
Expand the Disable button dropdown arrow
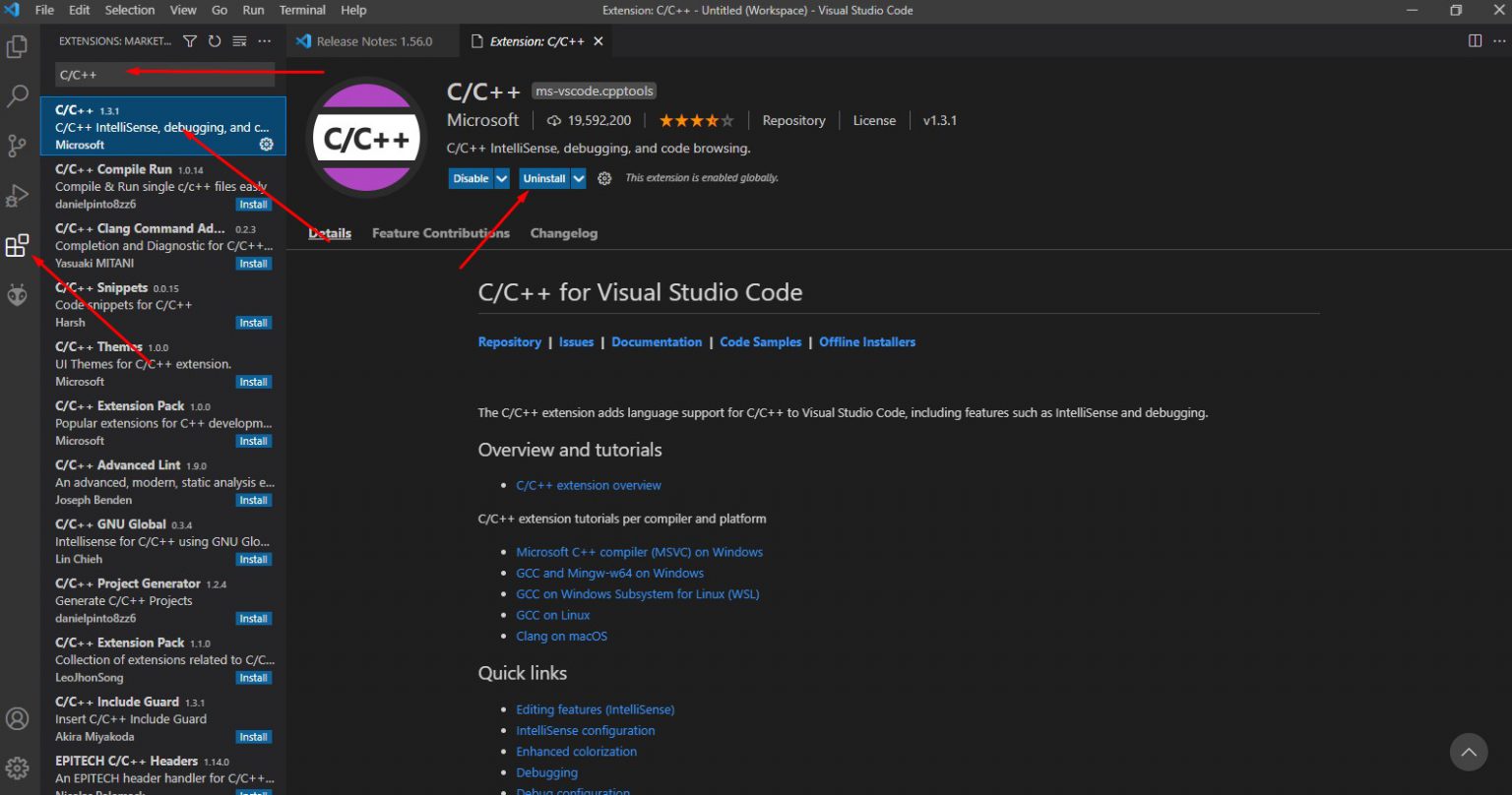tap(502, 178)
